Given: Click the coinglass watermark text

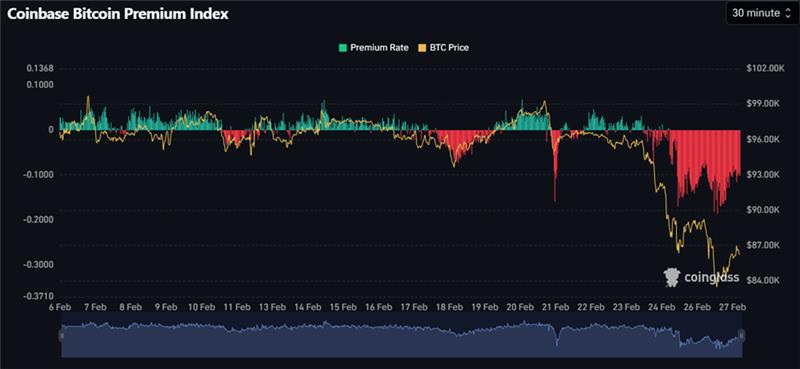Looking at the screenshot, I should tap(711, 277).
